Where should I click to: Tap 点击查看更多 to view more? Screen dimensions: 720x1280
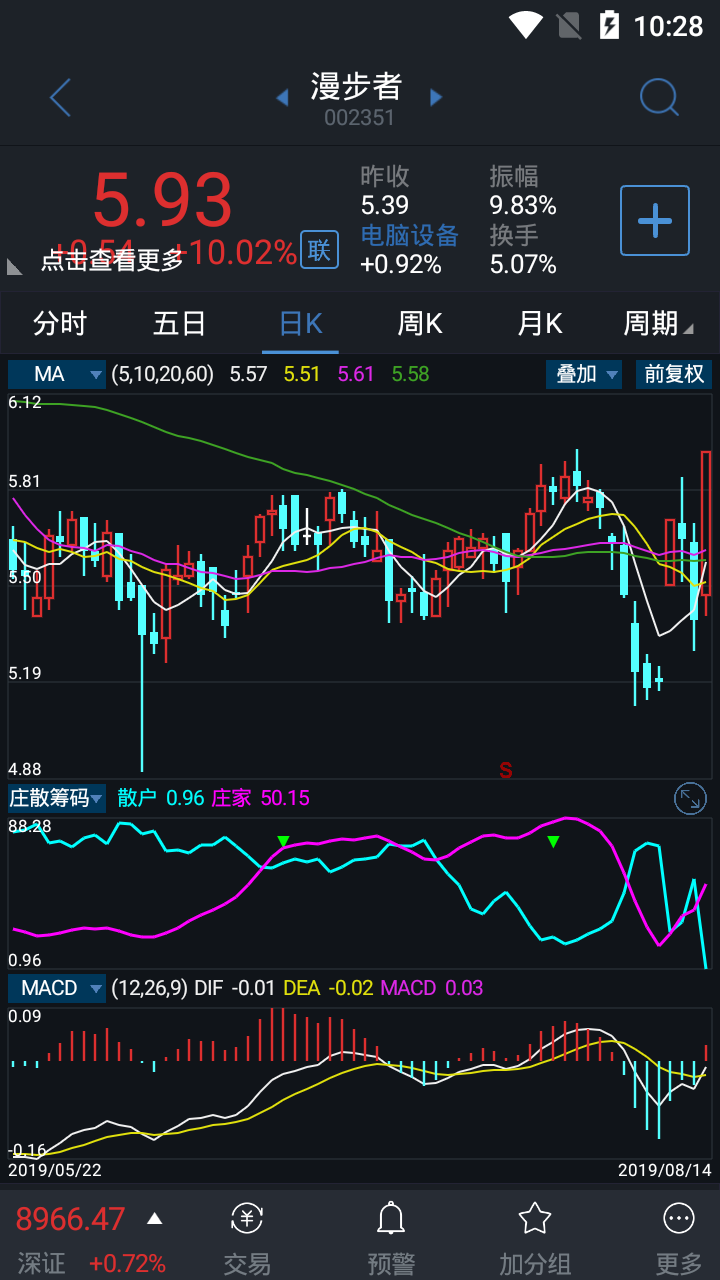[x=112, y=260]
